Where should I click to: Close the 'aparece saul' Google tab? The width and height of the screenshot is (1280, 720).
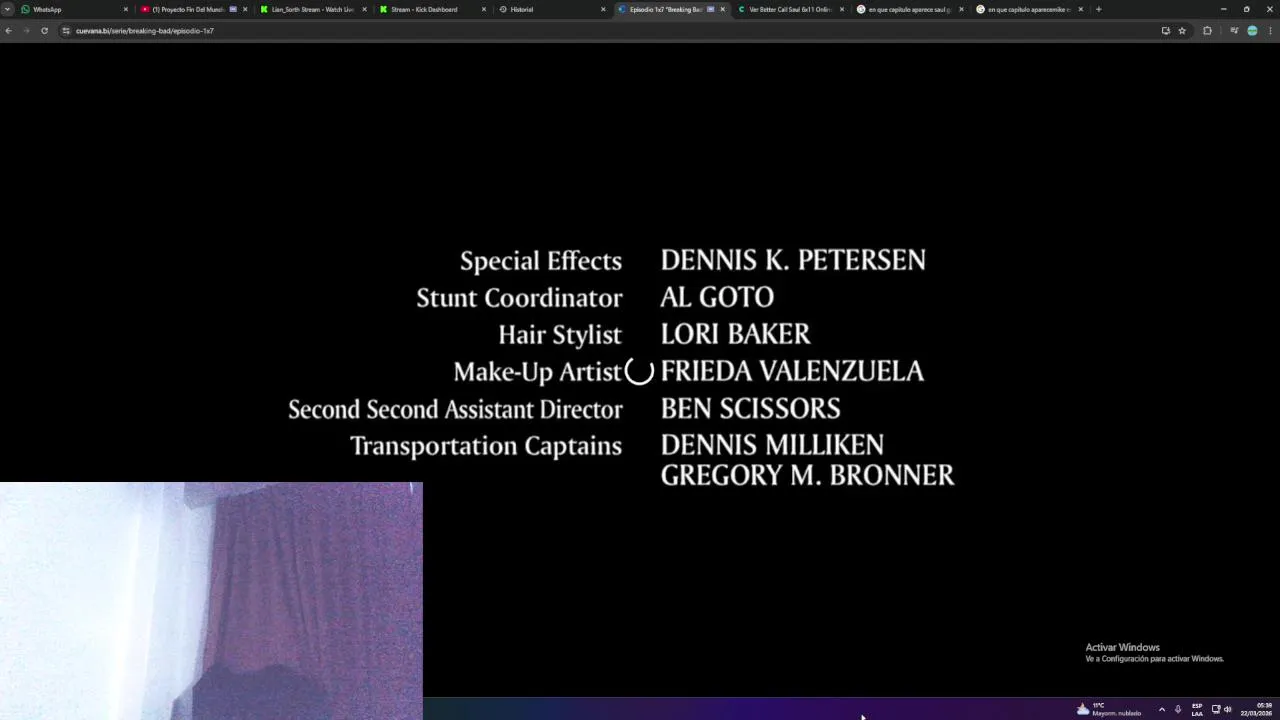coord(961,9)
